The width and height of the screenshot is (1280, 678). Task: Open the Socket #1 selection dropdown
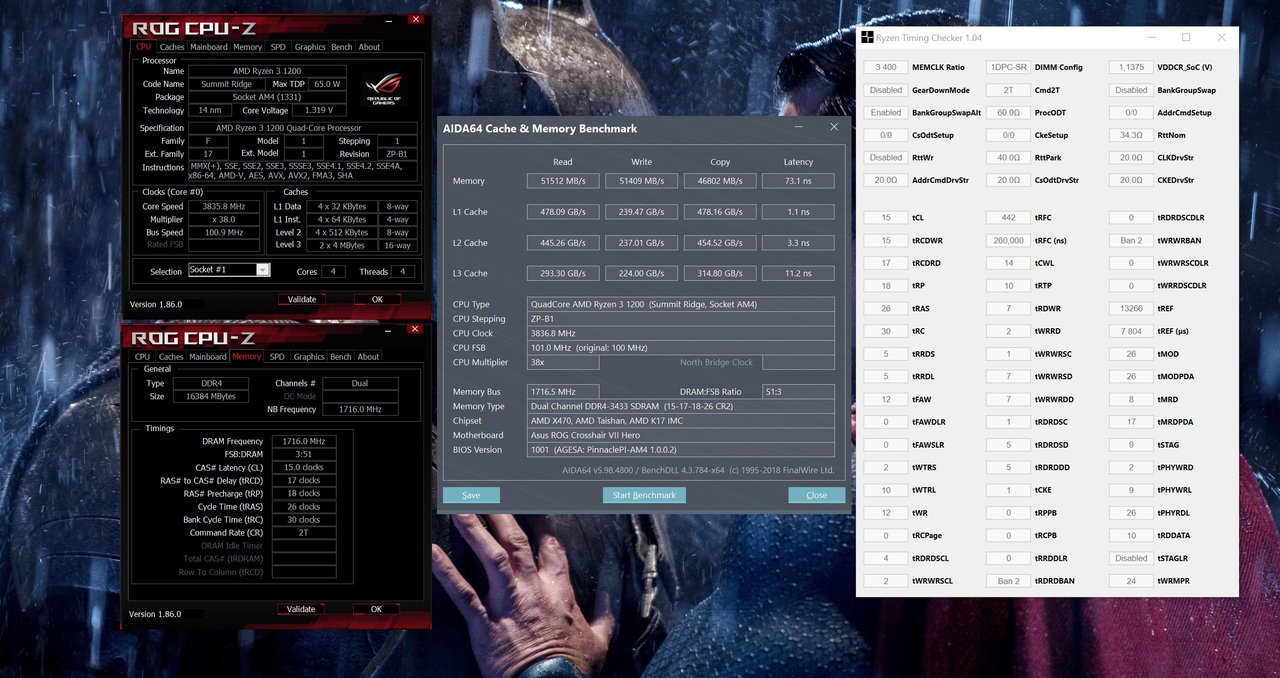(x=229, y=270)
